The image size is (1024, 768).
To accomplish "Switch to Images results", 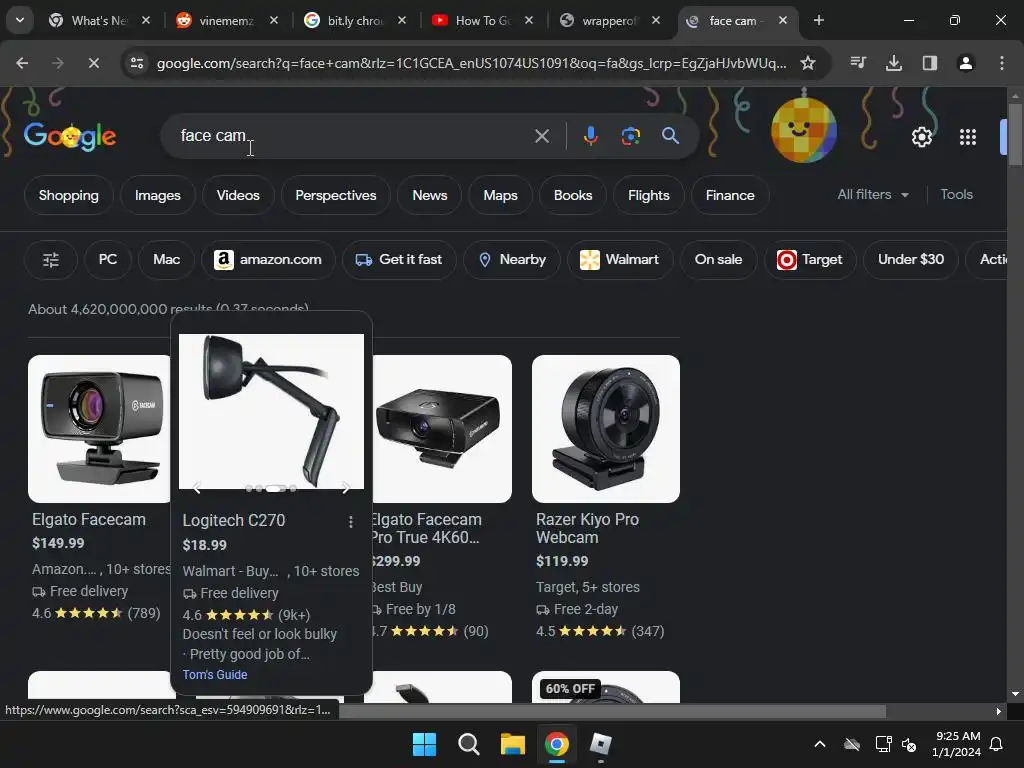I will (x=157, y=195).
